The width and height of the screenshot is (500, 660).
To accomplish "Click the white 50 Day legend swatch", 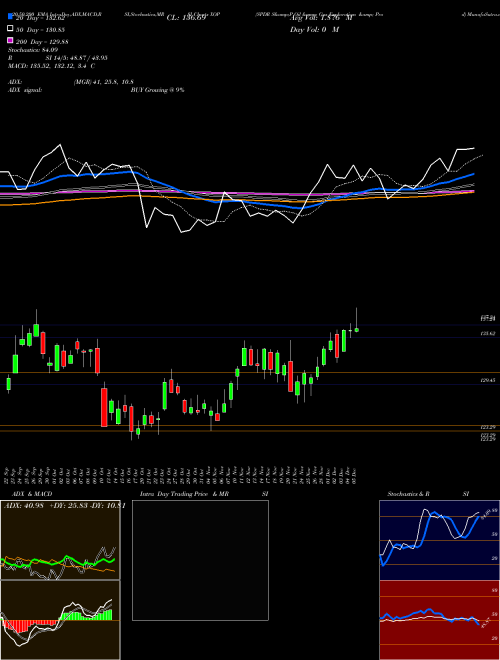I will pyautogui.click(x=10, y=29).
